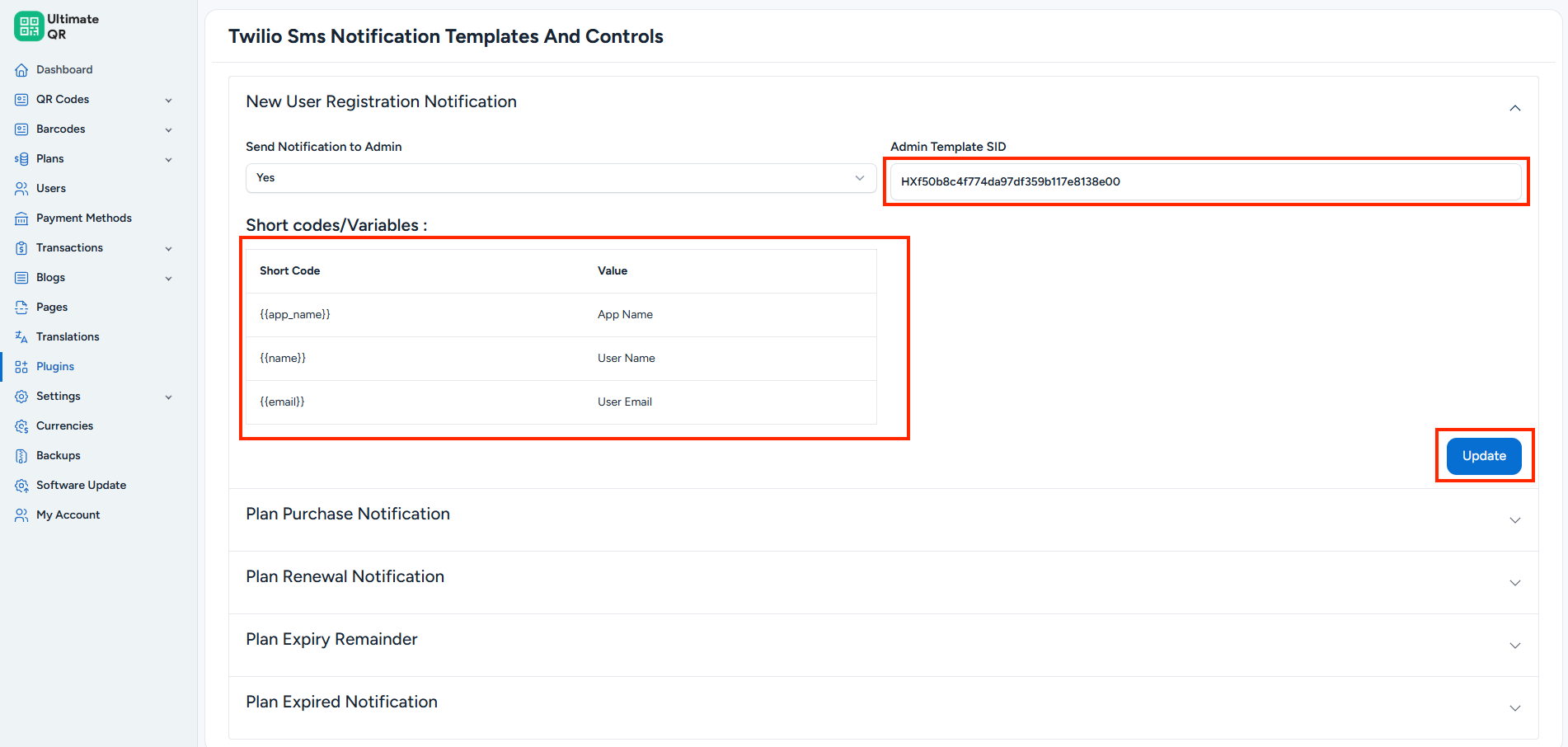Focus the Admin Template SID input field
The height and width of the screenshot is (747, 1568).
(1205, 181)
